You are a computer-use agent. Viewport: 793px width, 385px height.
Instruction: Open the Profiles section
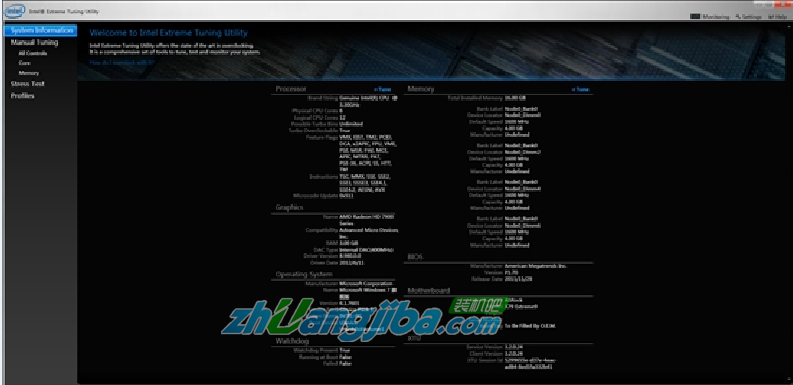23,96
